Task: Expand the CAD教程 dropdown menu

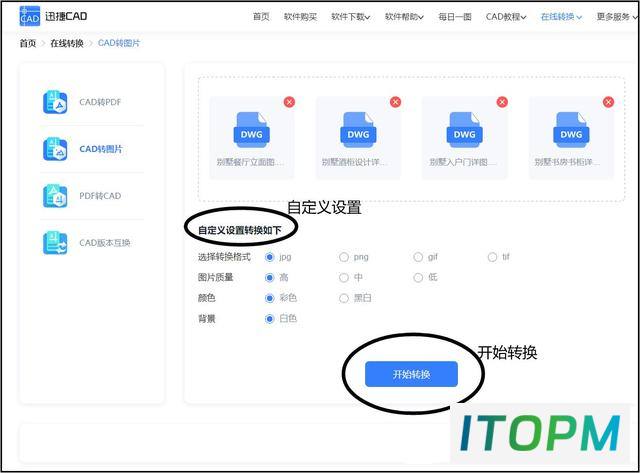Action: point(506,17)
